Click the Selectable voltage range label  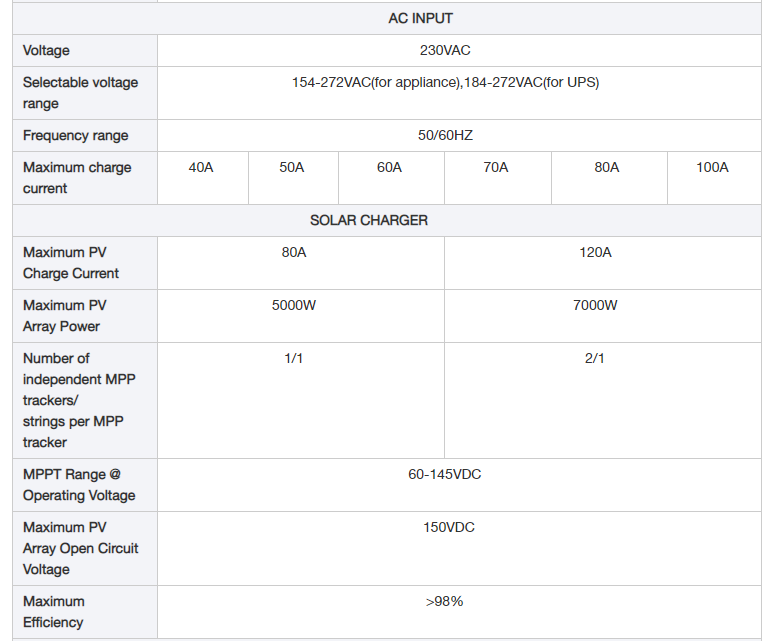80,93
